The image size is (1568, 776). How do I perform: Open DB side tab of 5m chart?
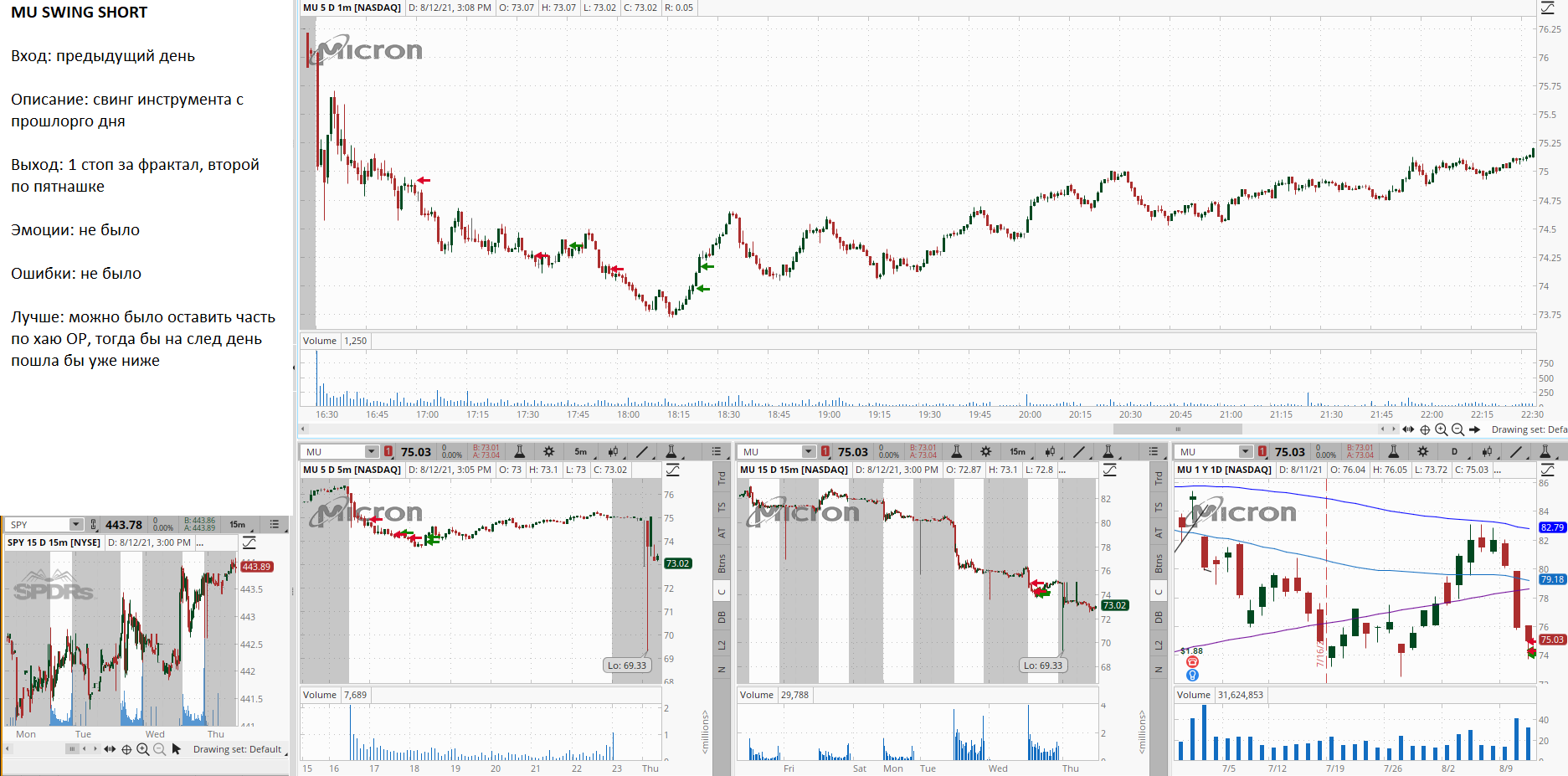(x=722, y=618)
